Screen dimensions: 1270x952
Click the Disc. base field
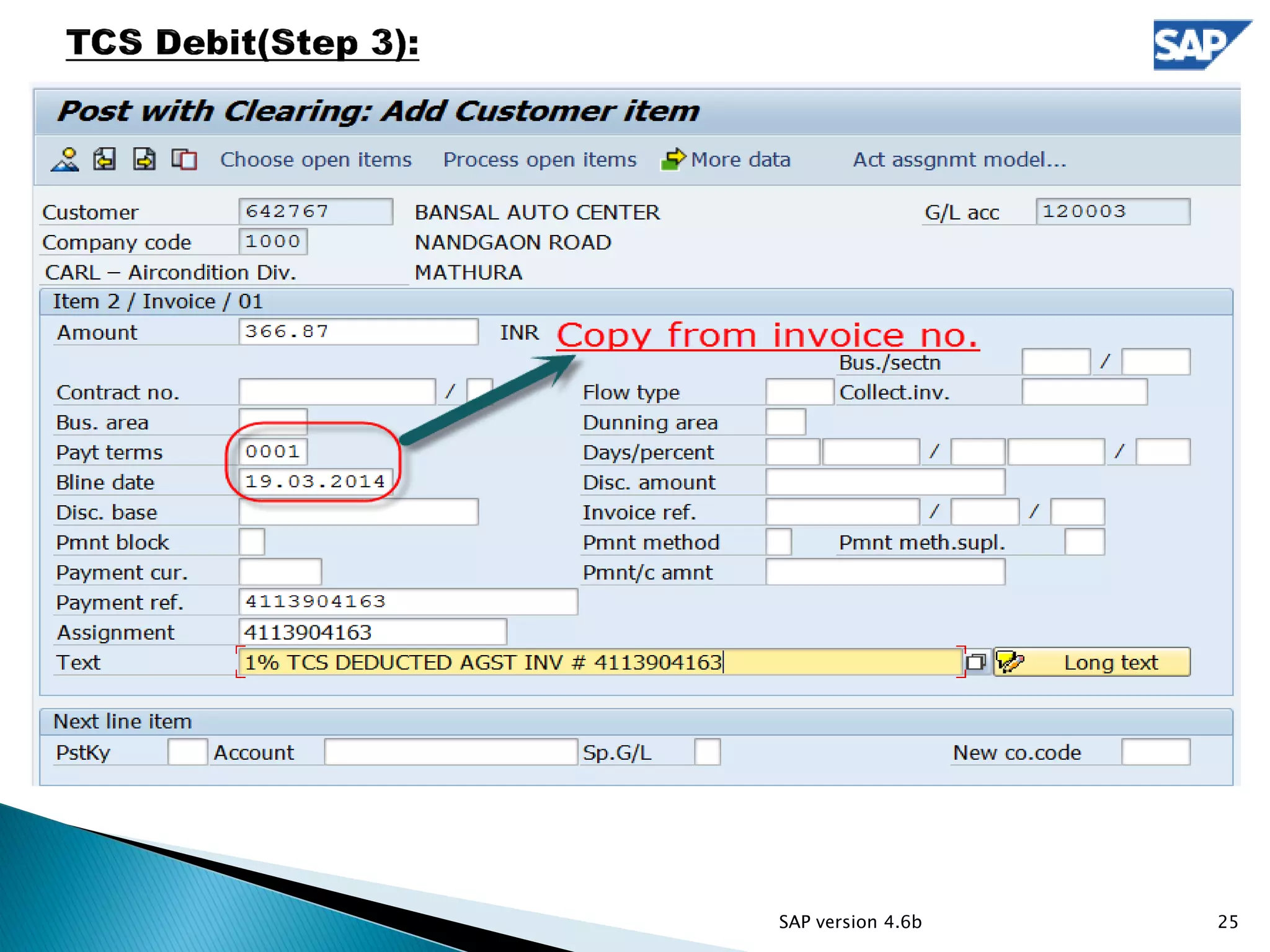[358, 512]
